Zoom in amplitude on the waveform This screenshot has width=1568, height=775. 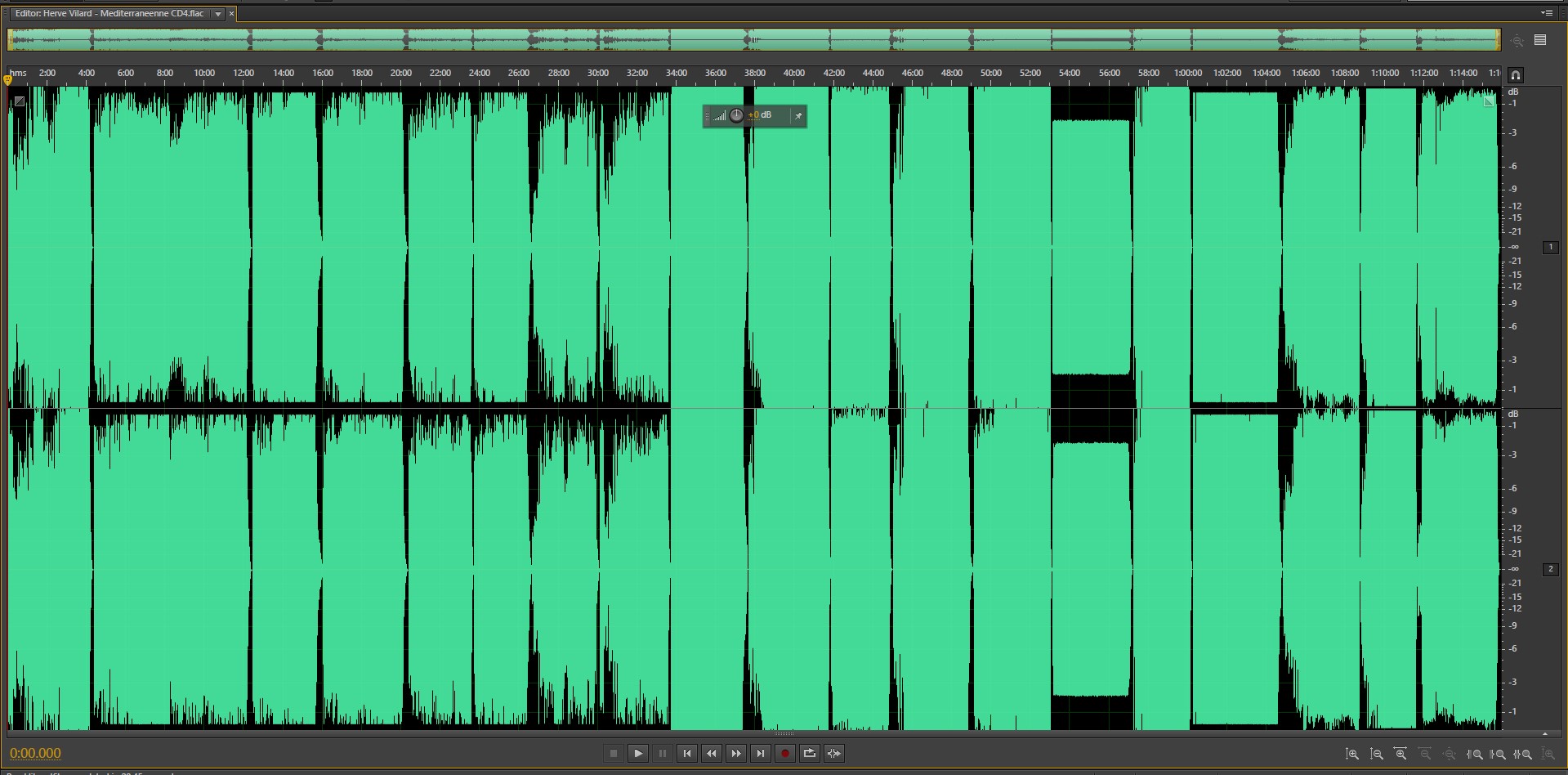1352,755
